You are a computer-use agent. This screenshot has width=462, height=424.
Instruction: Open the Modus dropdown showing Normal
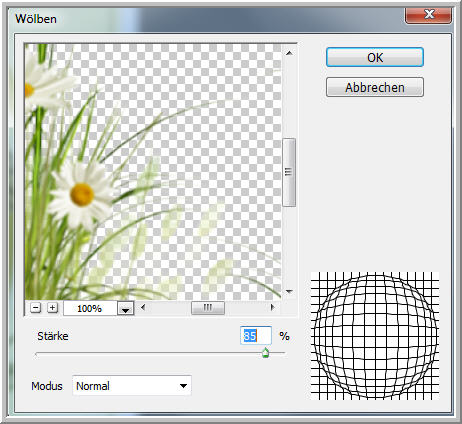pos(132,386)
